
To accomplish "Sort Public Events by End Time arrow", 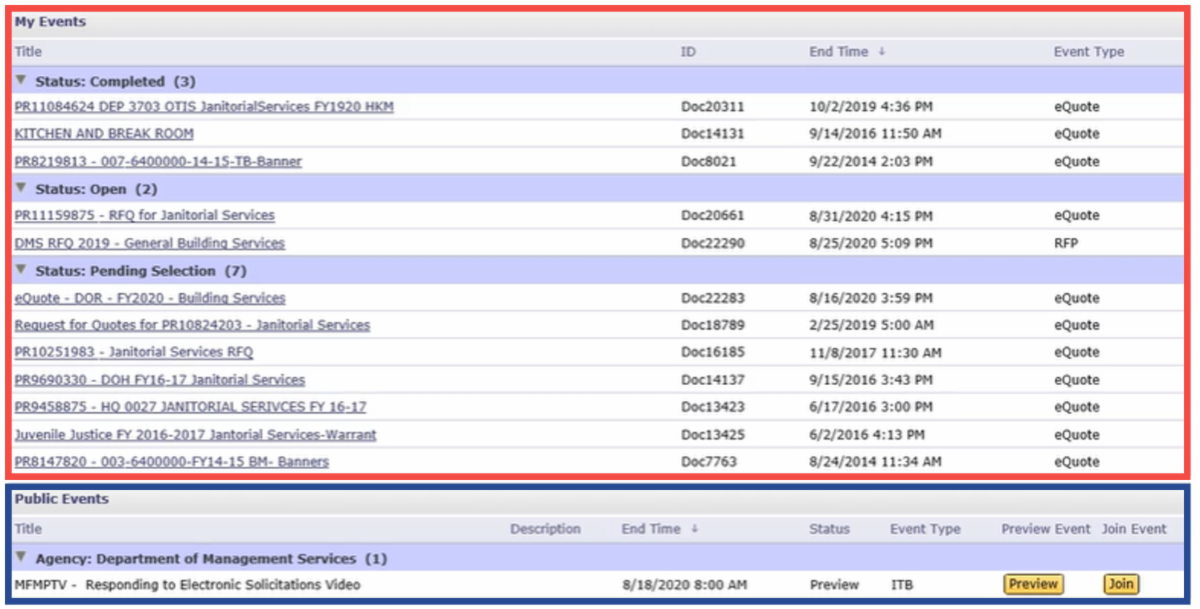I will click(x=694, y=529).
